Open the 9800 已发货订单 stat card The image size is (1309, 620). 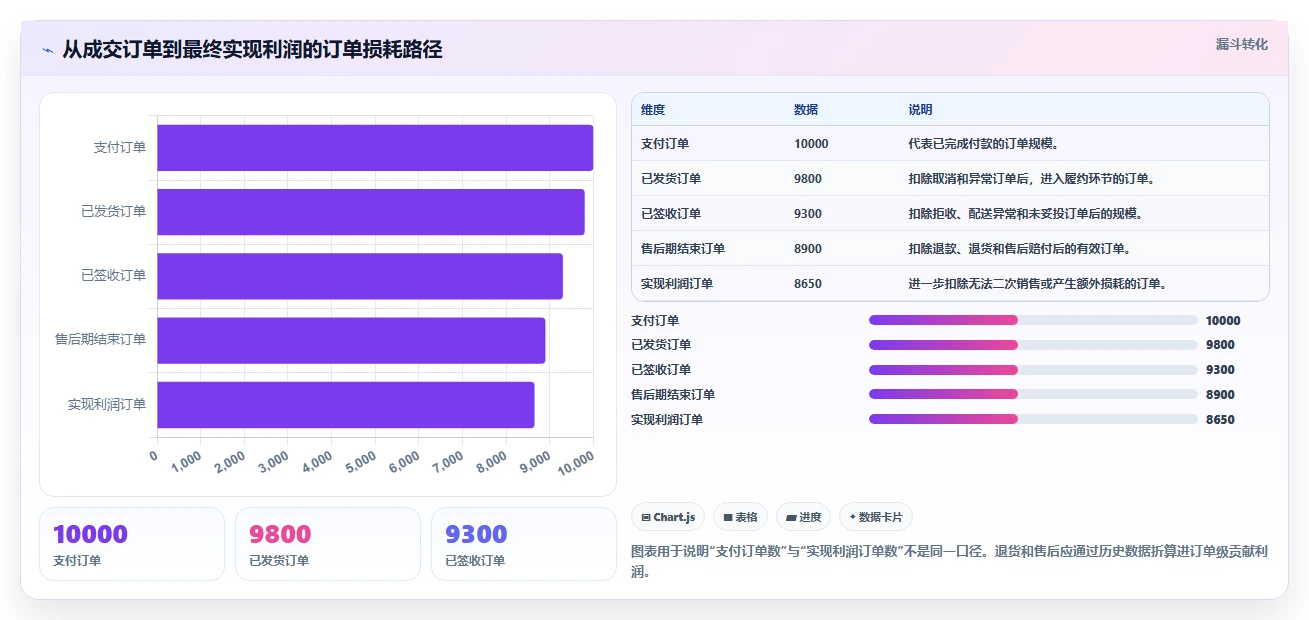click(328, 544)
